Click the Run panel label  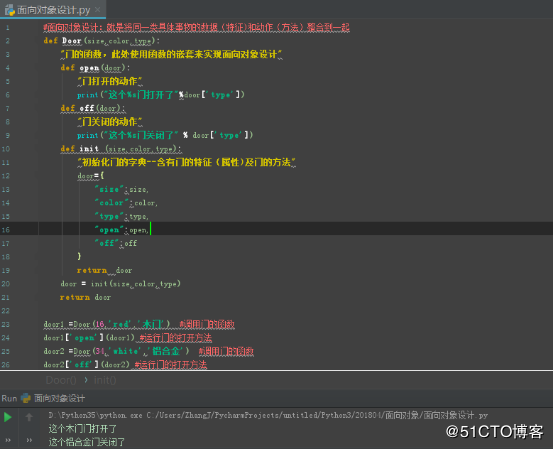(9, 398)
